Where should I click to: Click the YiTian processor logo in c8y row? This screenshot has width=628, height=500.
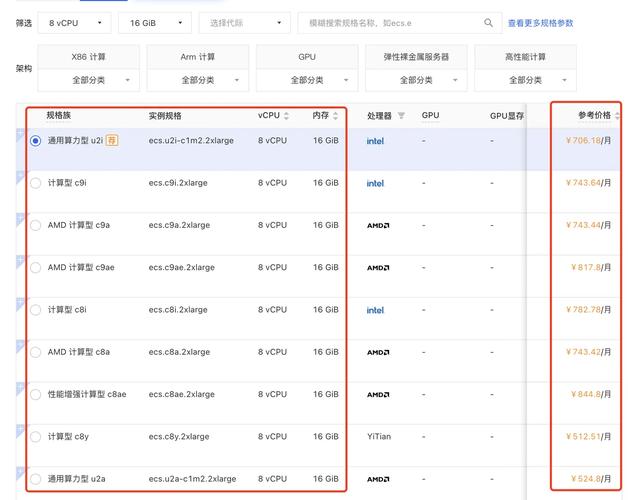point(378,437)
